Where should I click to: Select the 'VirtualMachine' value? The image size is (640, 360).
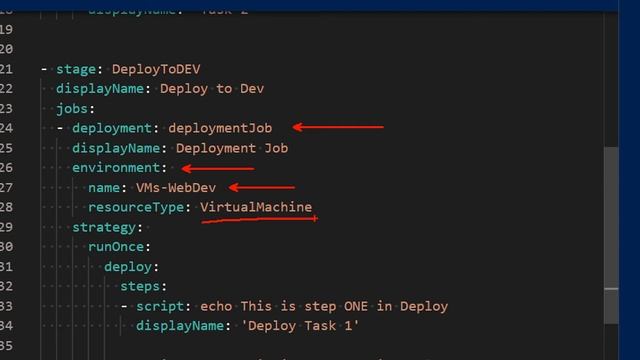tap(256, 207)
